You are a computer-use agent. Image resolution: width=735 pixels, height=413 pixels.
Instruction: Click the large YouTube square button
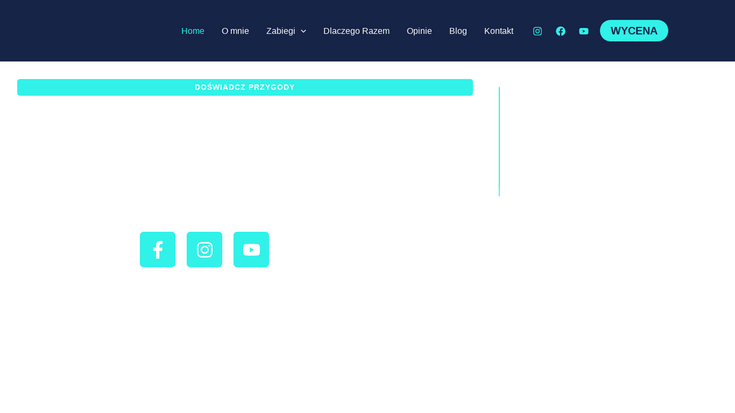coord(251,250)
